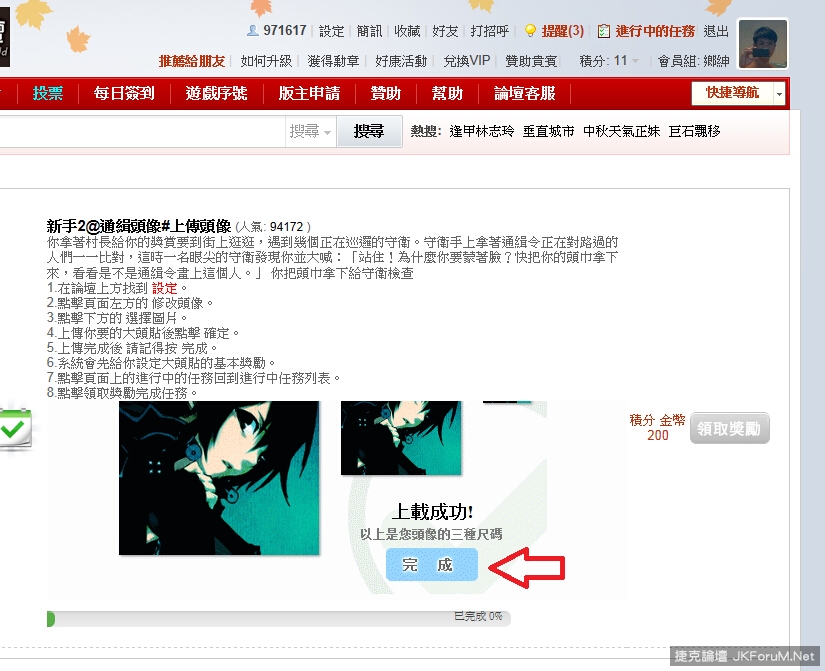The image size is (825, 671).
Task: Open the 贊助 menu item
Action: click(x=386, y=93)
